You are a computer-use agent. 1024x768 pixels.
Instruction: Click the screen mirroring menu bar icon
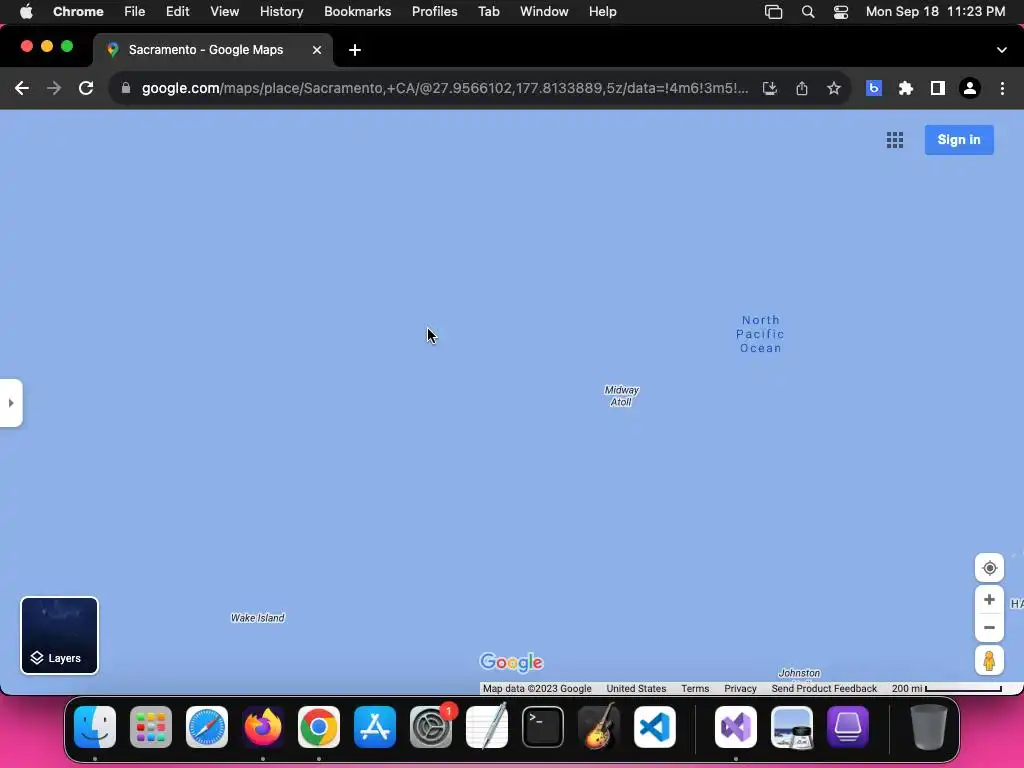[774, 12]
